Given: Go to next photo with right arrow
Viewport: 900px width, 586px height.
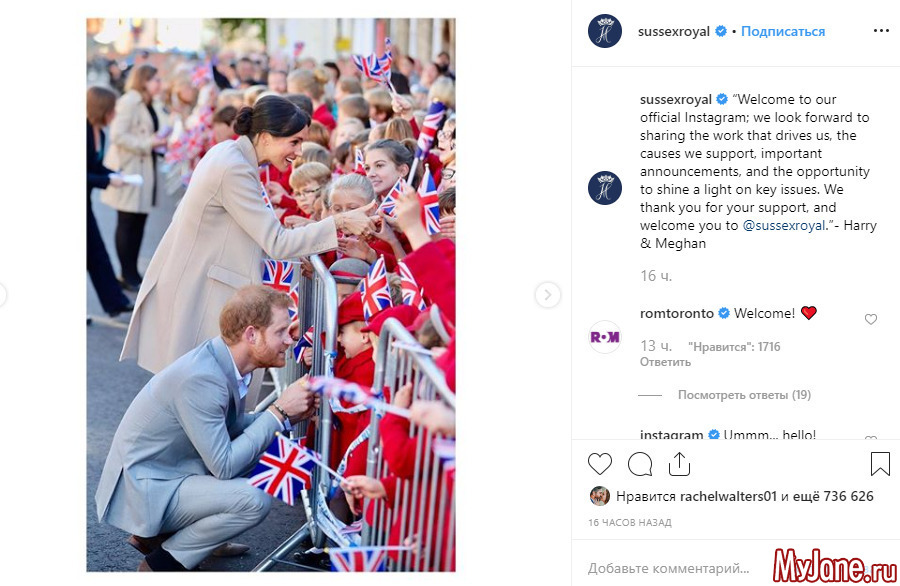Looking at the screenshot, I should coord(548,295).
